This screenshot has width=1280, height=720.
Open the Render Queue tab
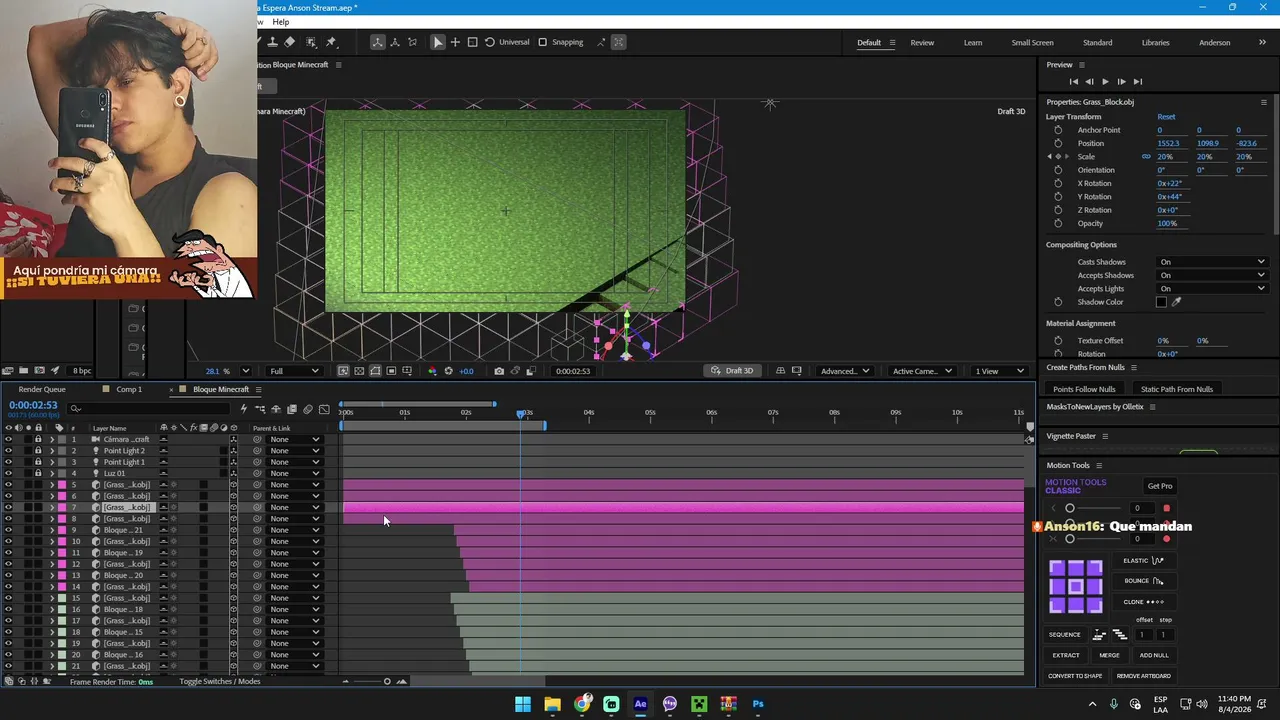tap(42, 389)
